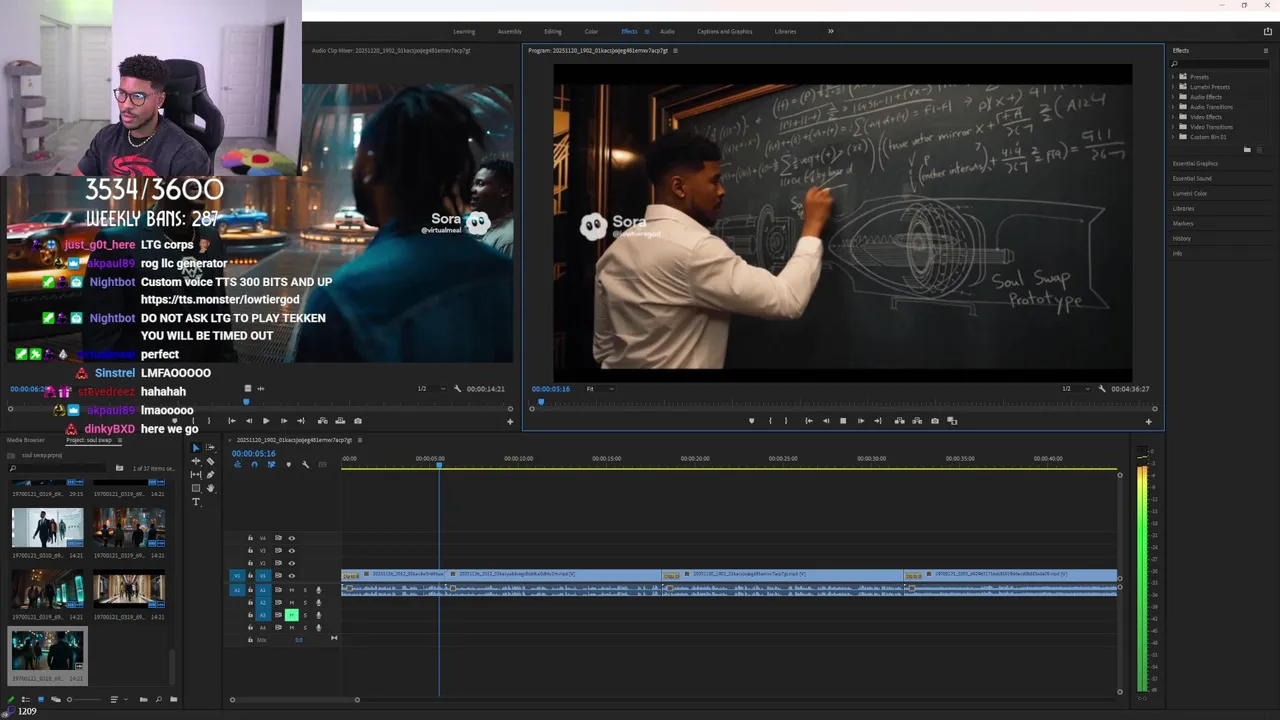Open timeline display settings wrench
The height and width of the screenshot is (720, 1280).
tap(305, 465)
